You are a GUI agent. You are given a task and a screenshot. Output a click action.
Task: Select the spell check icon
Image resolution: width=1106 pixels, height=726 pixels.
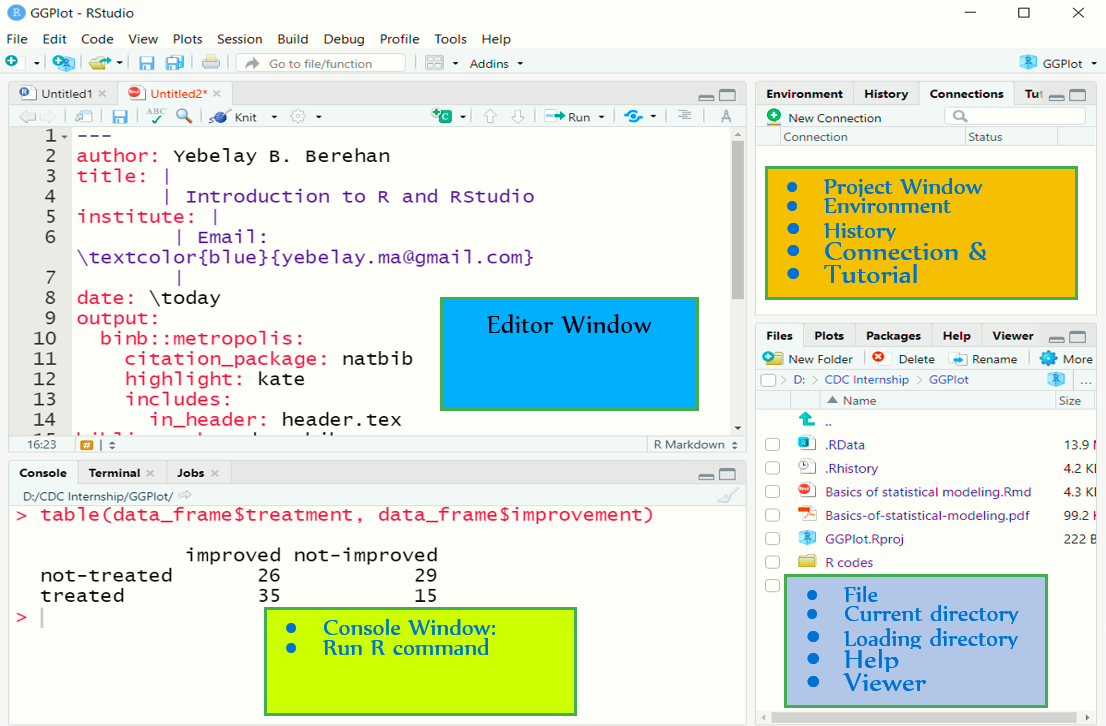(x=155, y=115)
